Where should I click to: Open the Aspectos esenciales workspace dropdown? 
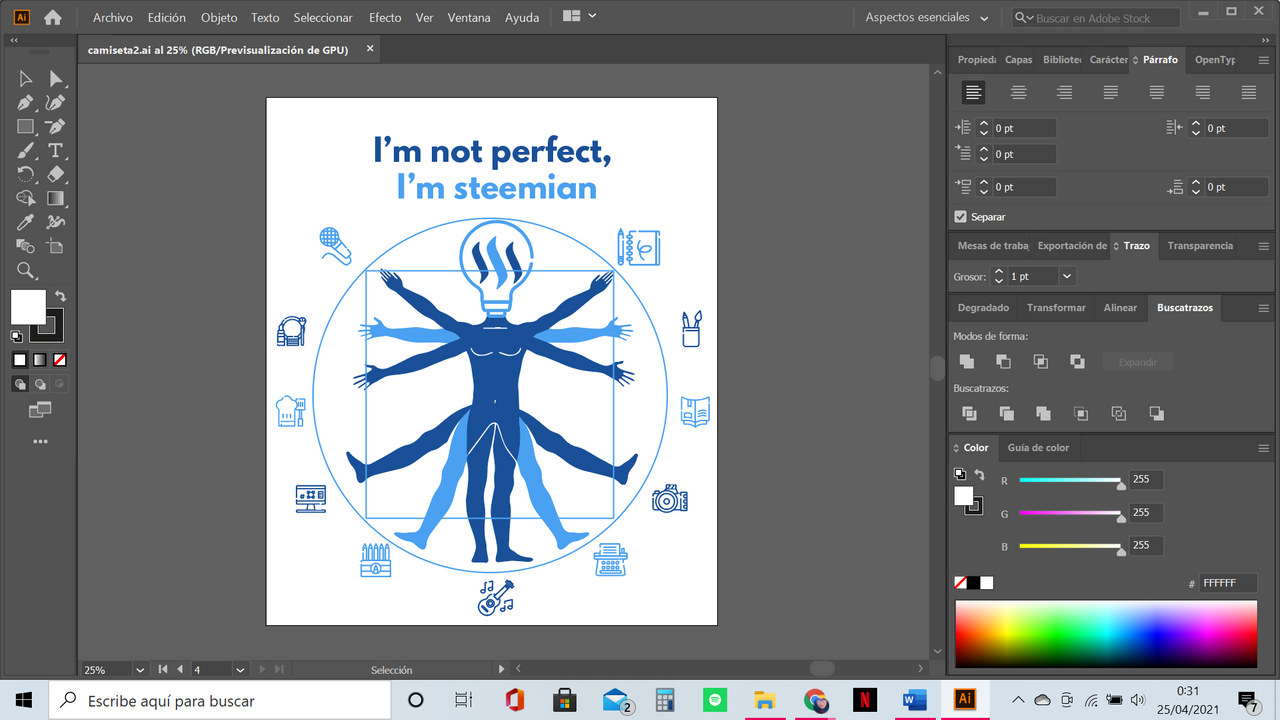[x=927, y=18]
